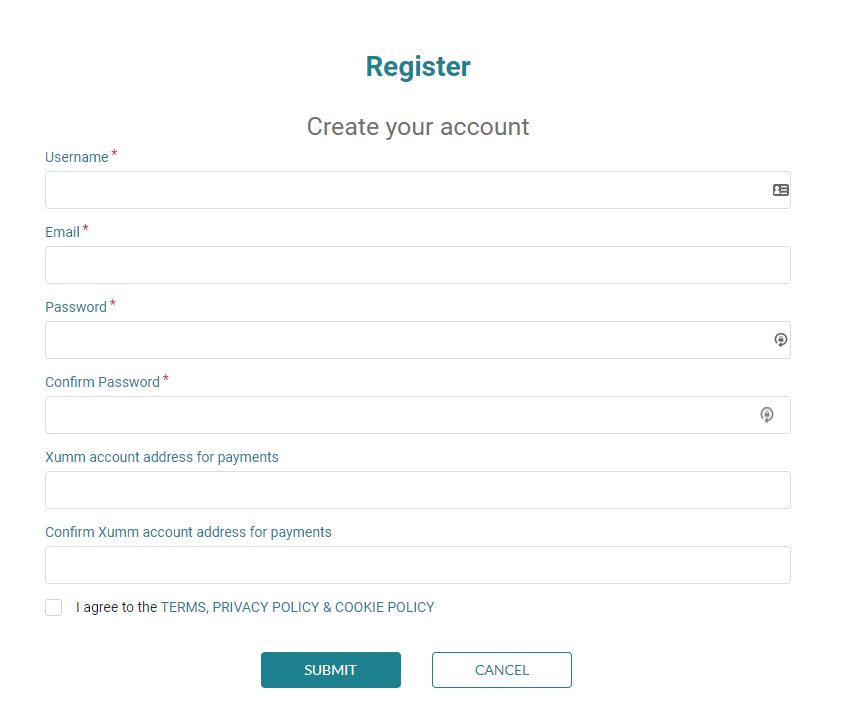Tick the terms agreement checkbox
This screenshot has height=723, width=853.
[x=53, y=607]
